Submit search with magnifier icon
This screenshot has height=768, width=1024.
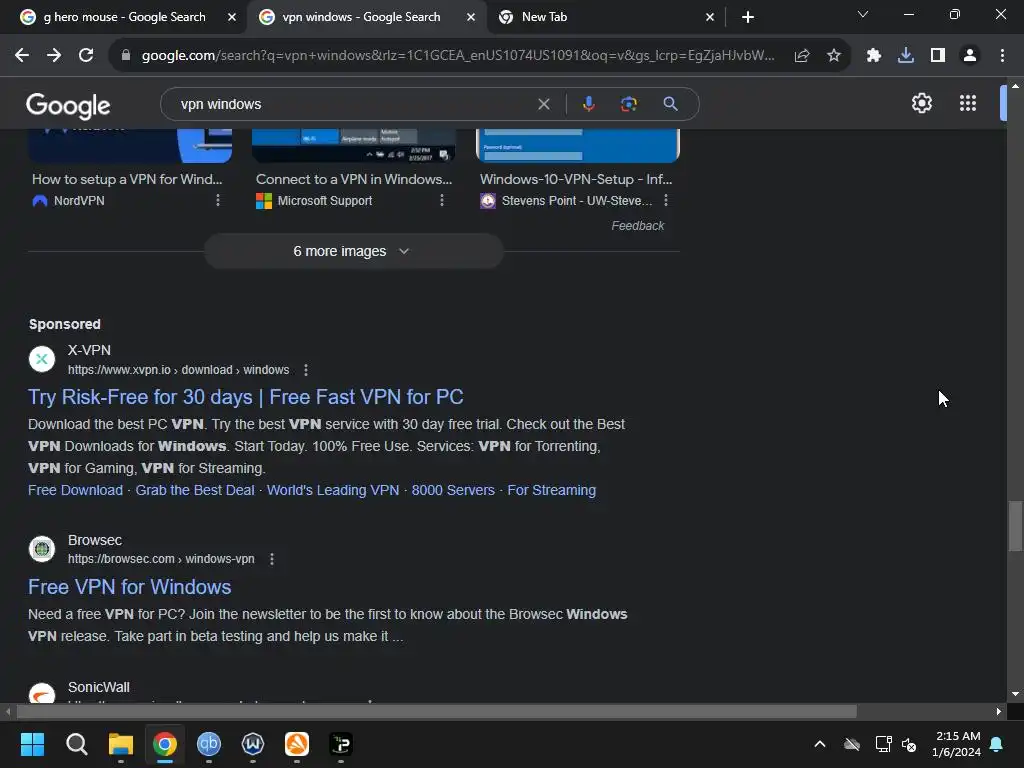(x=670, y=104)
